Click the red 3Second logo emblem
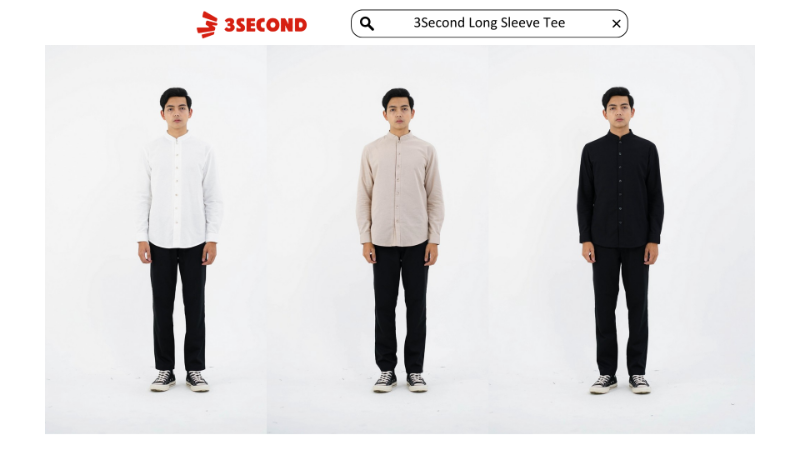Image resolution: width=800 pixels, height=450 pixels. 207,24
